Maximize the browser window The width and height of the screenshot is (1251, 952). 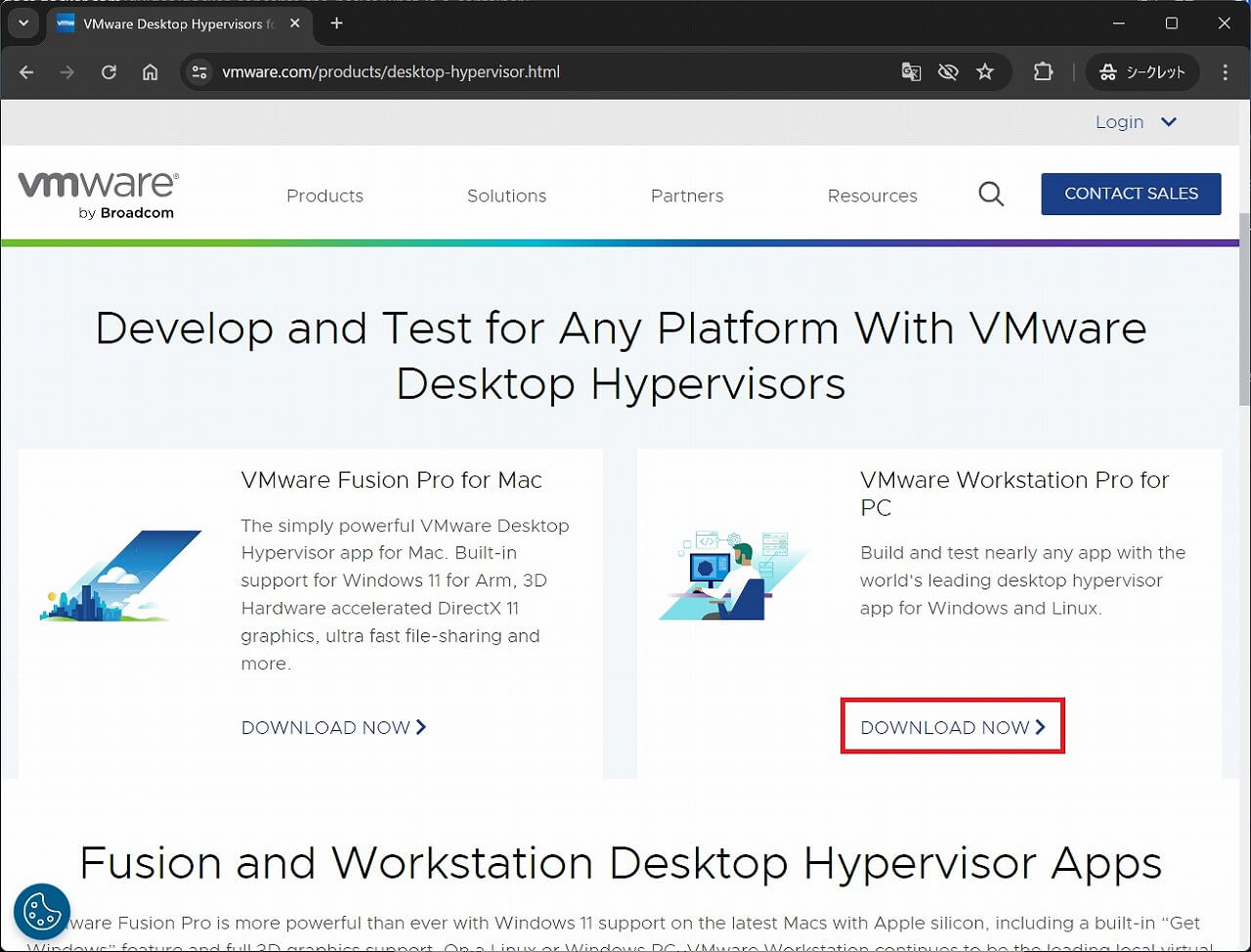[x=1172, y=22]
